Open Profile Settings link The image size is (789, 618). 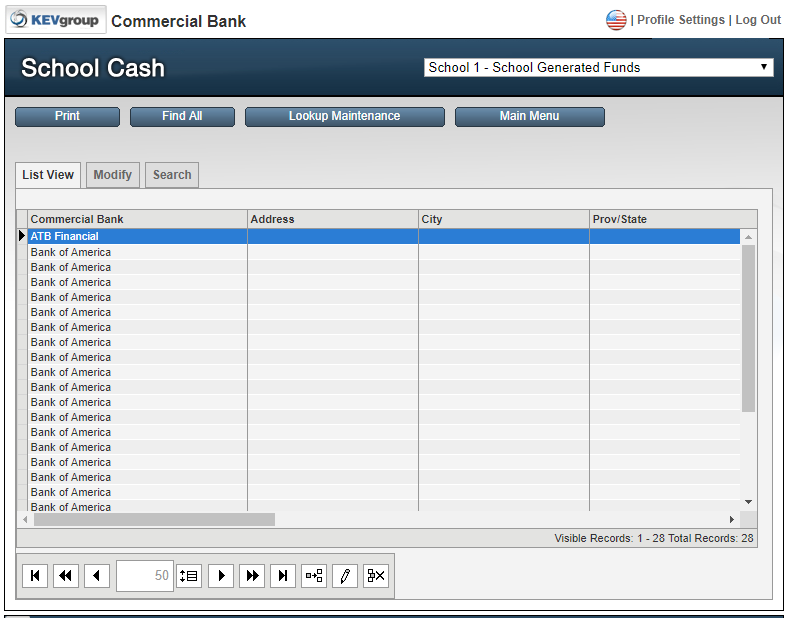pyautogui.click(x=681, y=20)
